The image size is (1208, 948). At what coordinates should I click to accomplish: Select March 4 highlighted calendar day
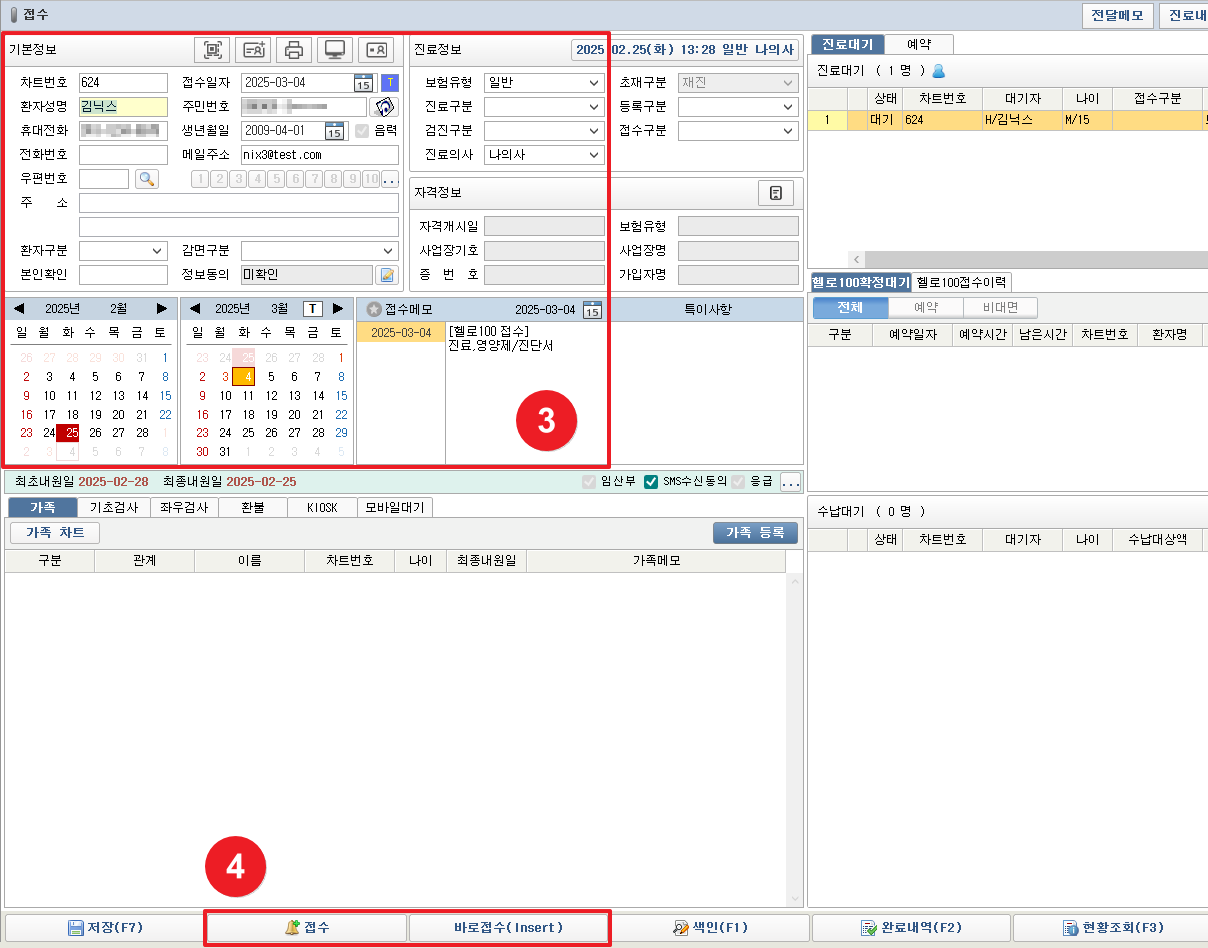click(243, 377)
